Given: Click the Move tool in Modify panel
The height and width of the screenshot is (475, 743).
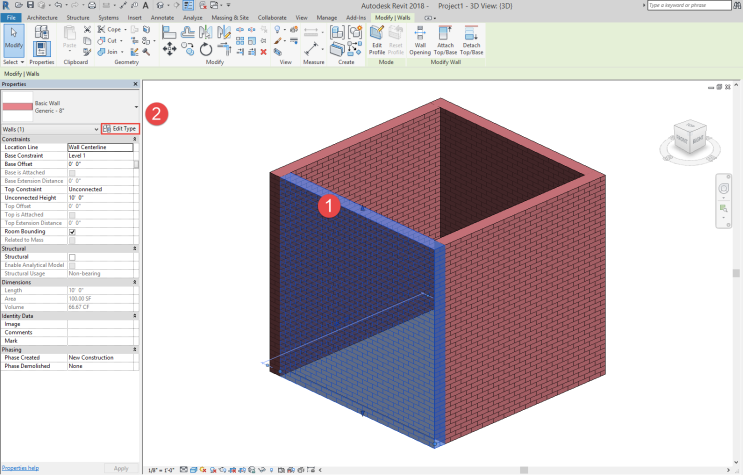Looking at the screenshot, I should tap(168, 48).
